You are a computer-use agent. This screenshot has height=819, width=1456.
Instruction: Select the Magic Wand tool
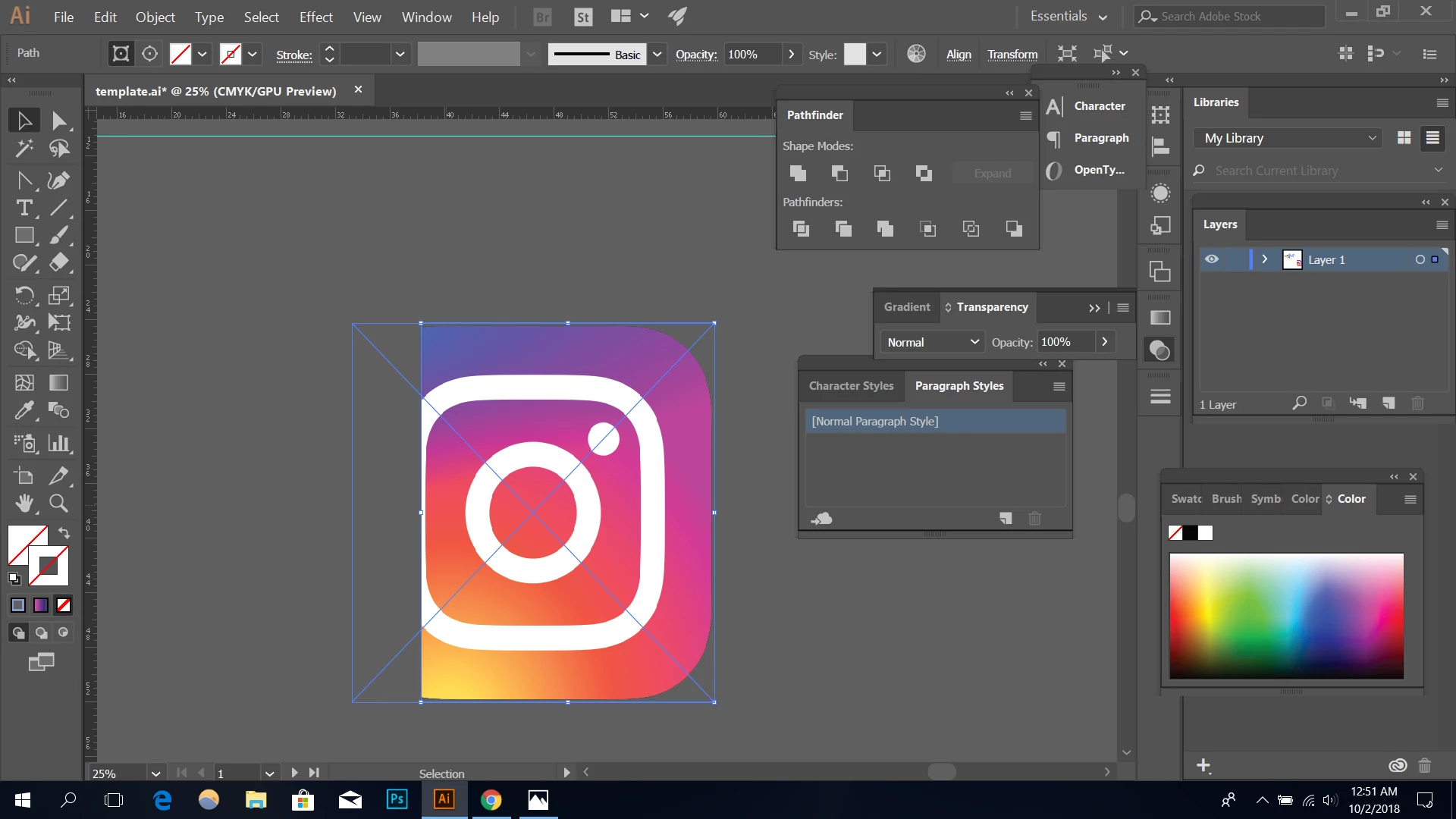pos(24,148)
